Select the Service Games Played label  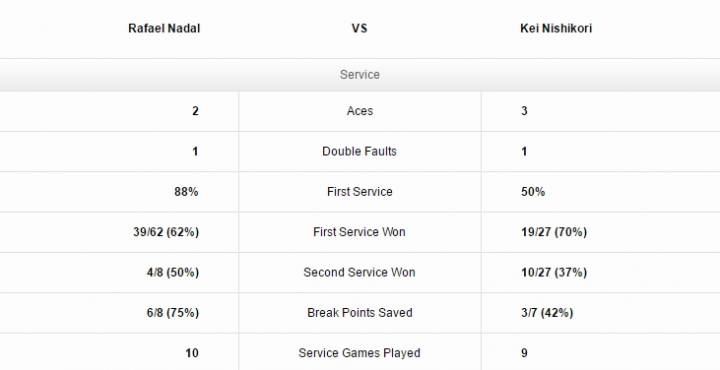point(360,353)
